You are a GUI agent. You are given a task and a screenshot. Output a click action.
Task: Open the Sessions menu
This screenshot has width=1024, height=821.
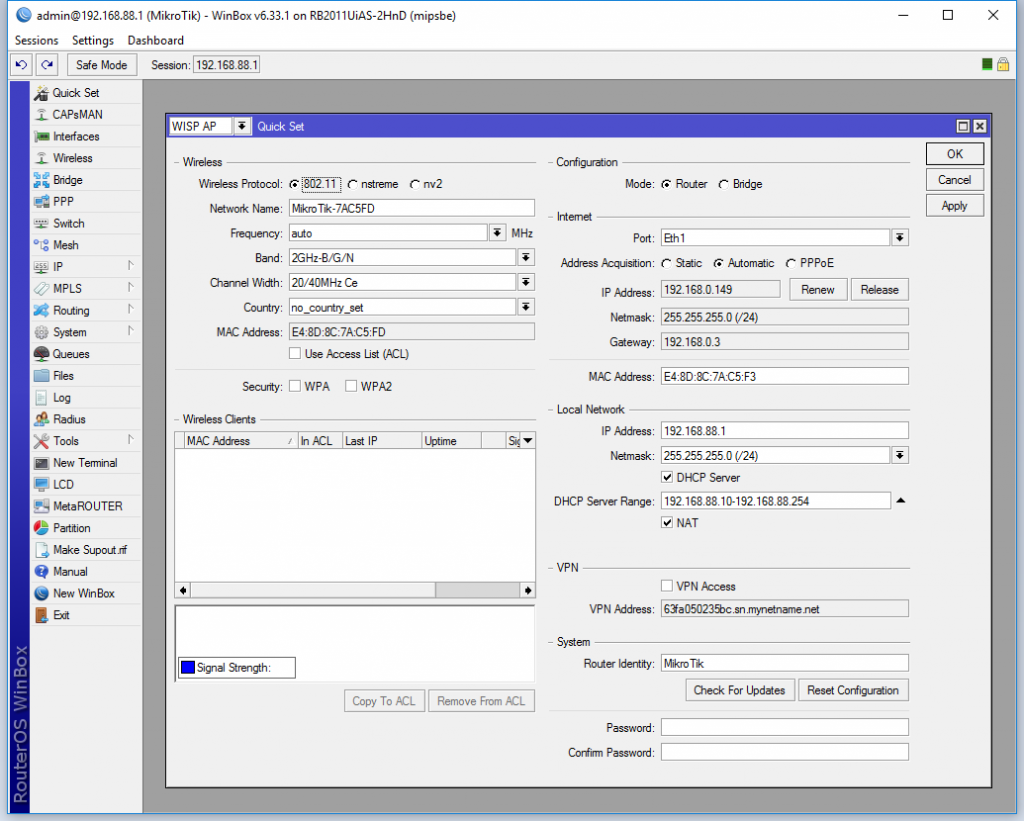pyautogui.click(x=36, y=40)
